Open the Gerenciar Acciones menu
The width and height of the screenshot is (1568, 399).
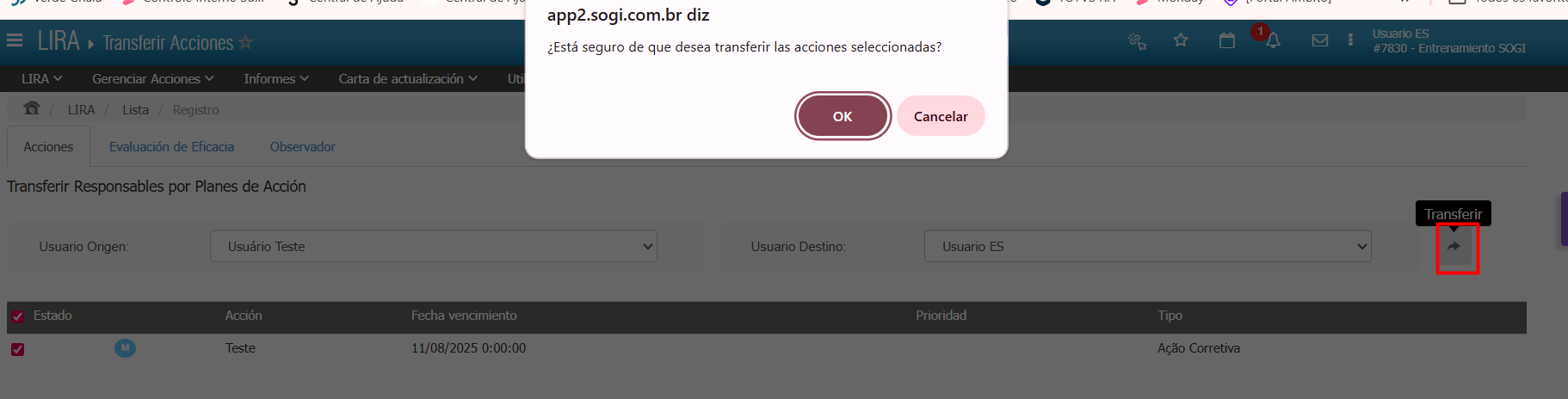(x=152, y=78)
